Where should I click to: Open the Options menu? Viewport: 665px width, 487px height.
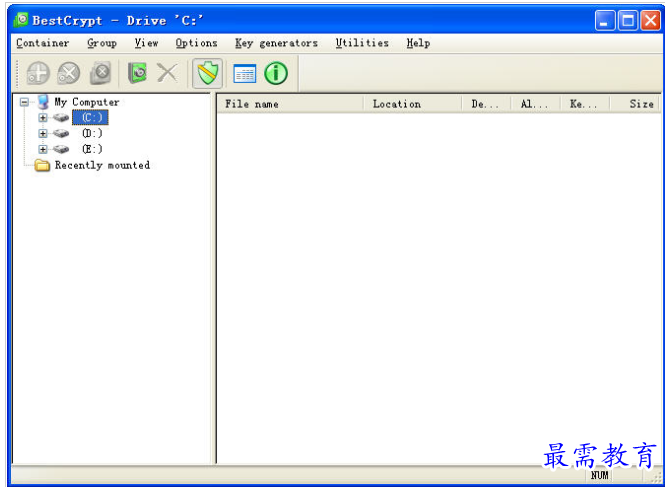point(196,43)
